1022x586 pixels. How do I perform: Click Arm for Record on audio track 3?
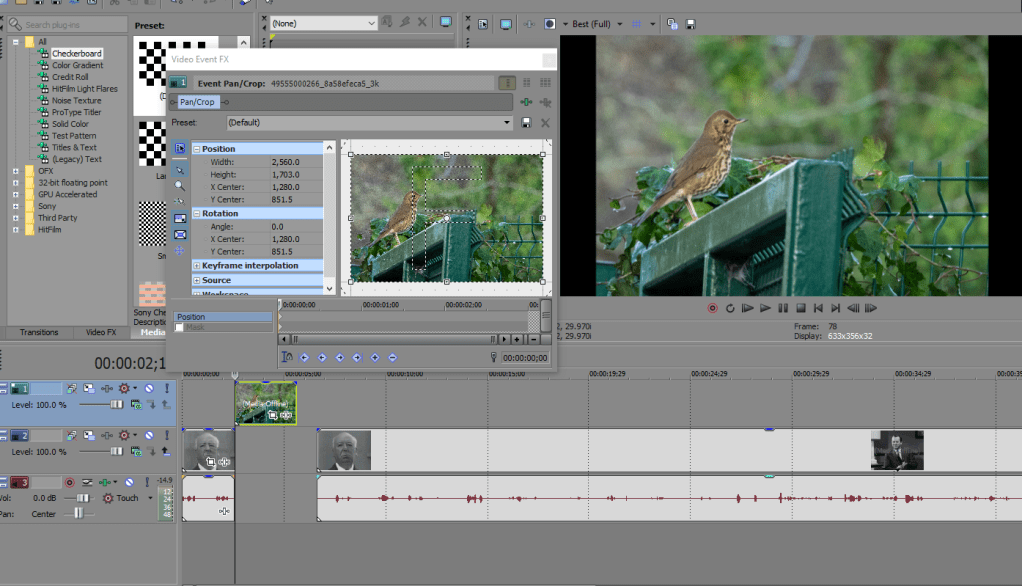point(70,483)
